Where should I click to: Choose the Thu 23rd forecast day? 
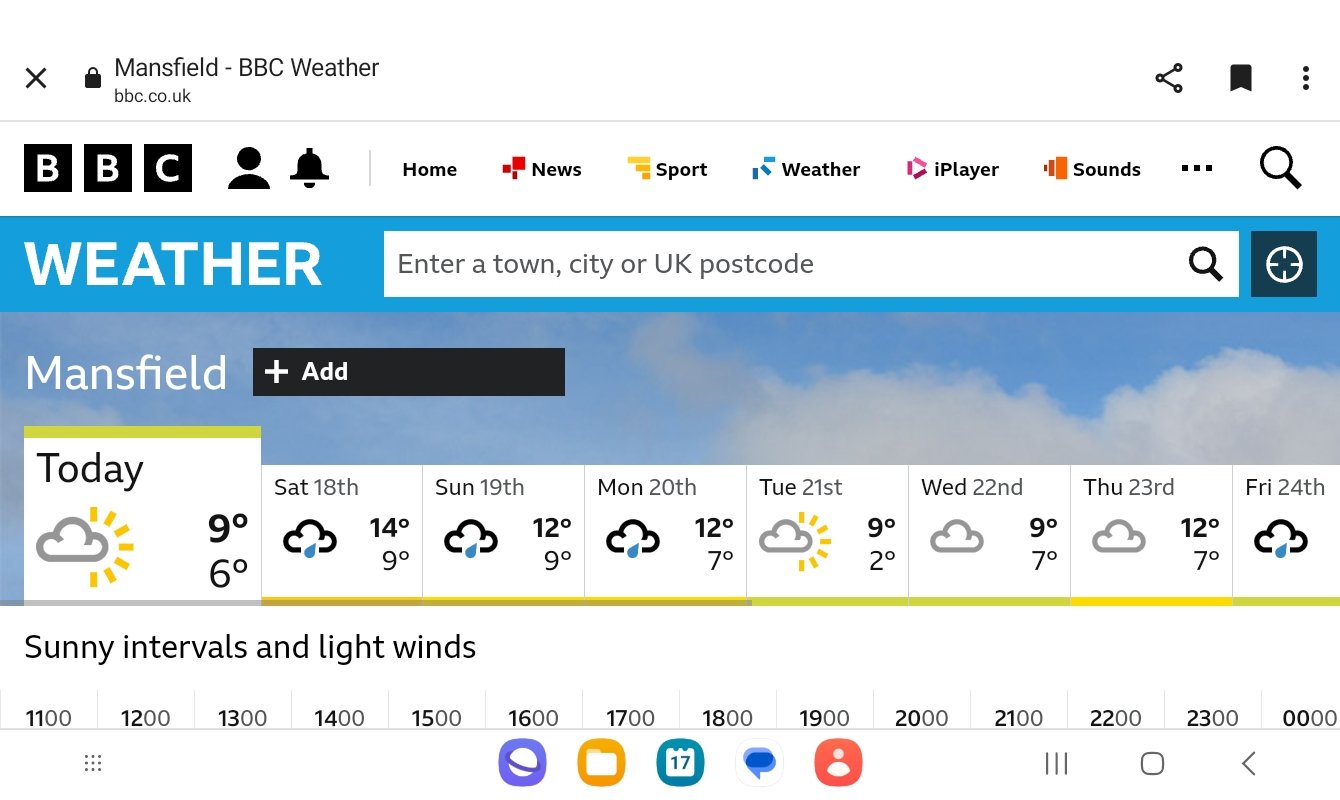(1151, 532)
